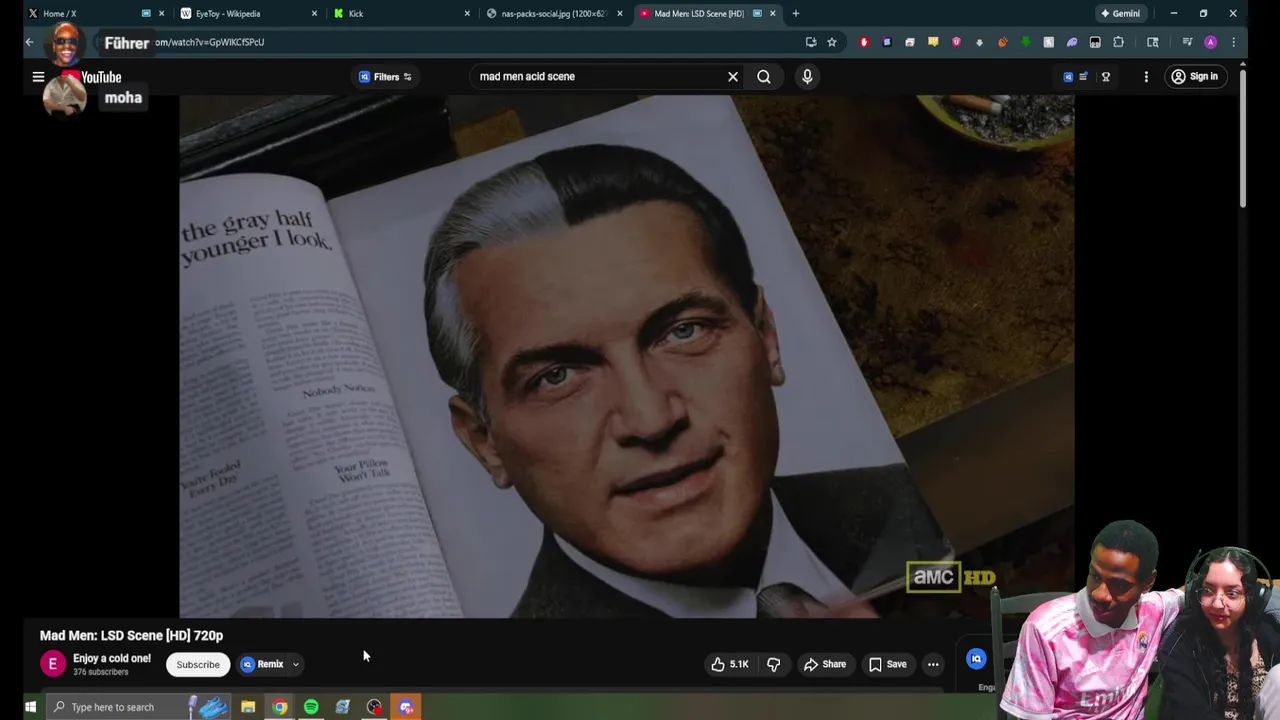Open the YouTube hamburger guide menu
Image resolution: width=1280 pixels, height=720 pixels.
point(38,77)
